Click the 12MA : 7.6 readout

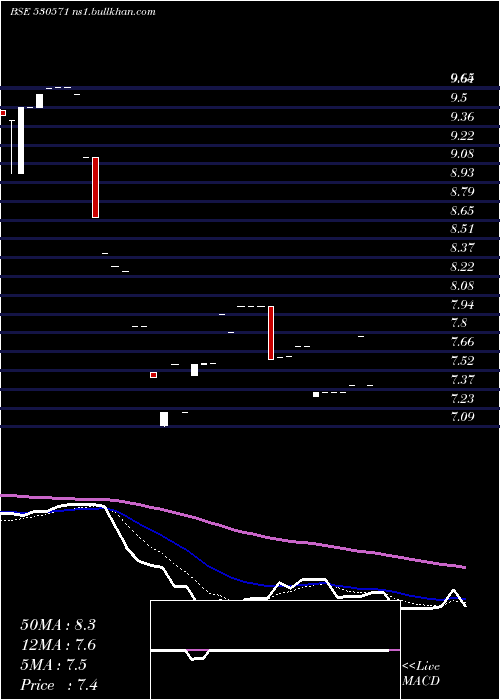click(58, 645)
